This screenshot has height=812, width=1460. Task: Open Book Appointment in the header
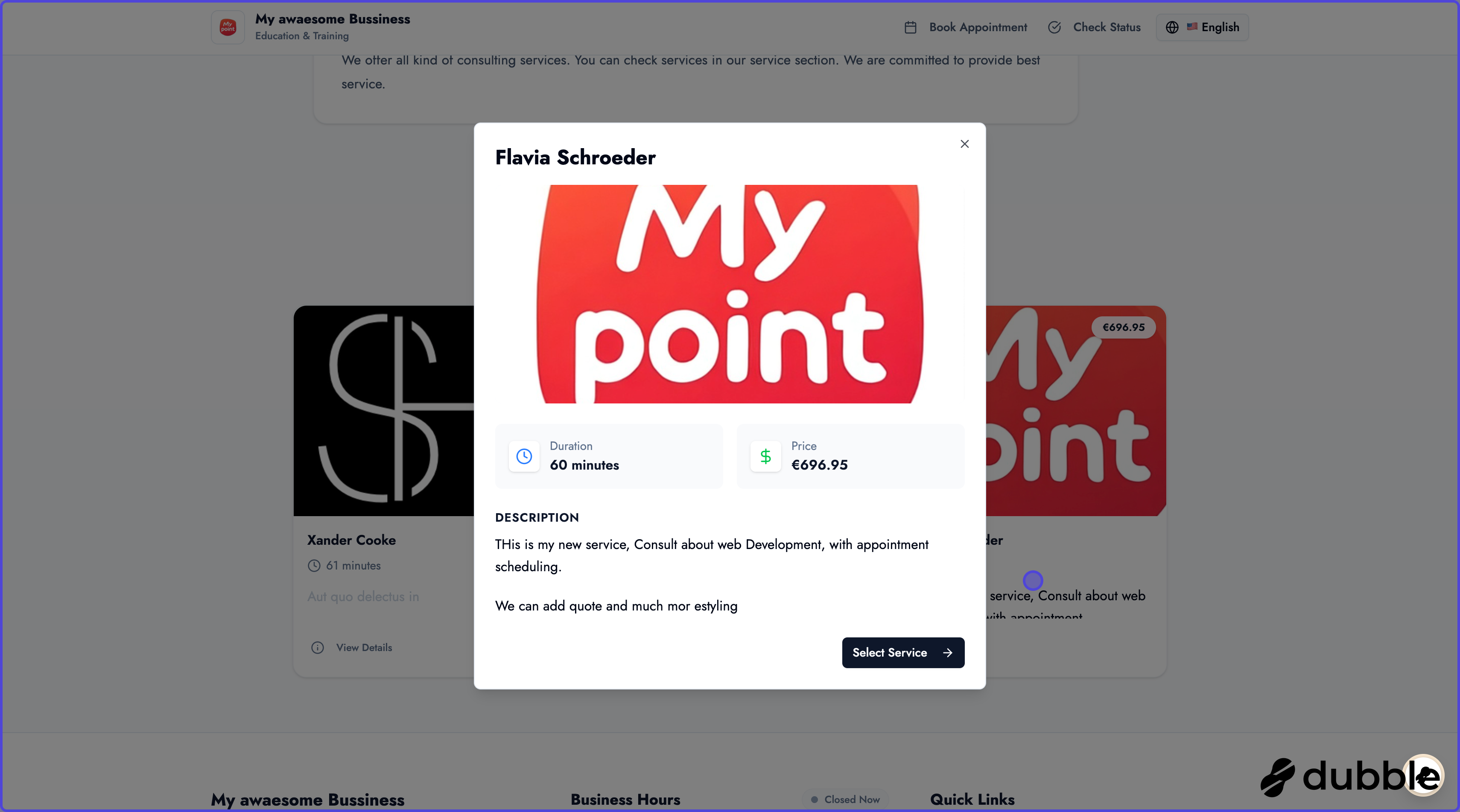point(965,27)
